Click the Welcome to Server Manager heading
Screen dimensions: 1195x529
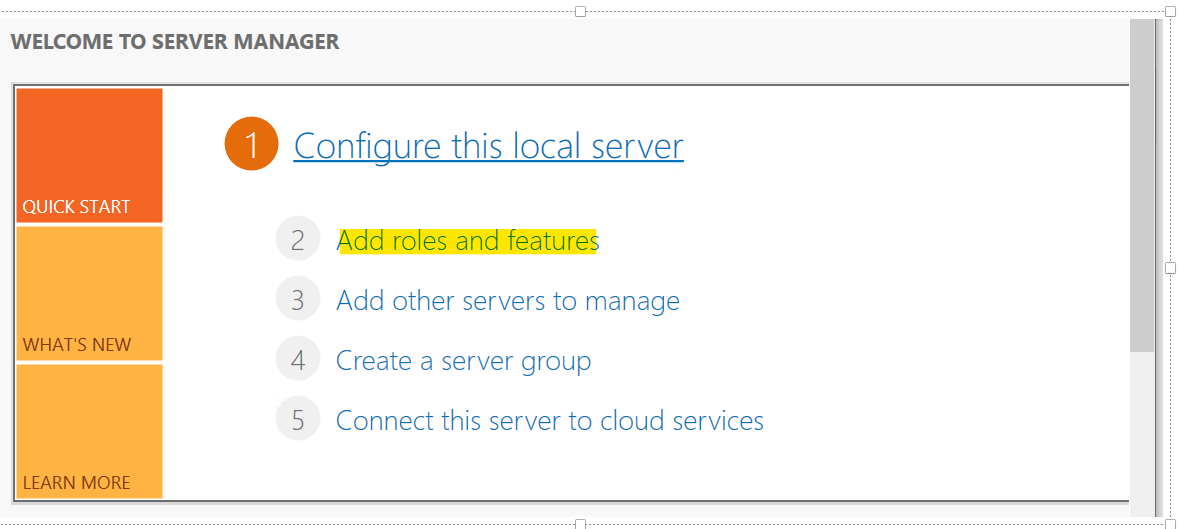tap(175, 41)
